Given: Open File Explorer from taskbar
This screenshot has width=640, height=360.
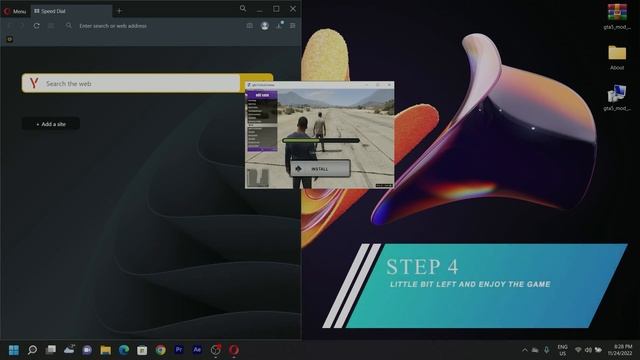Looking at the screenshot, I should 105,350.
